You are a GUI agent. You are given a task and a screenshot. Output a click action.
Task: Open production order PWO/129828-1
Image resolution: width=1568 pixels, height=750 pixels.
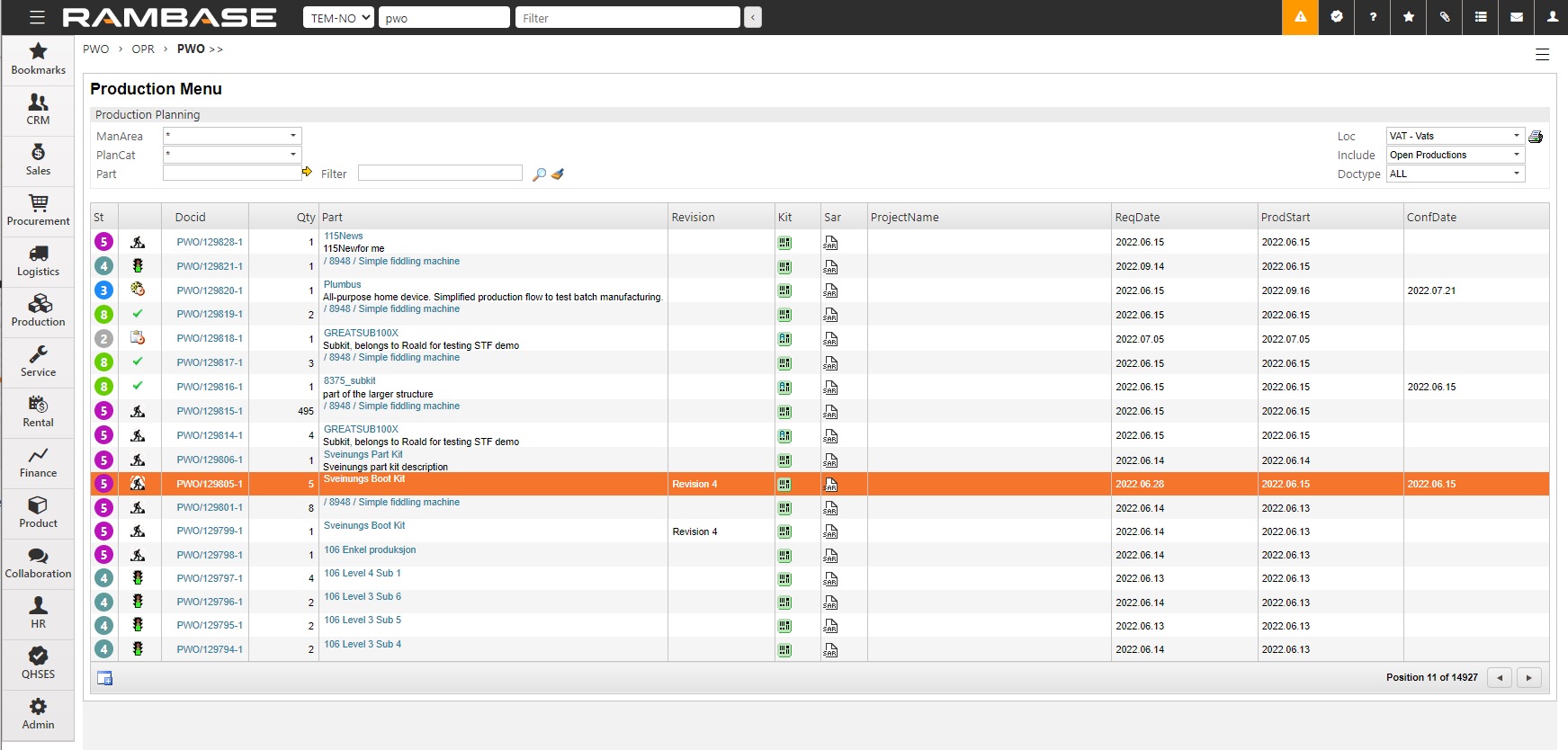(210, 242)
